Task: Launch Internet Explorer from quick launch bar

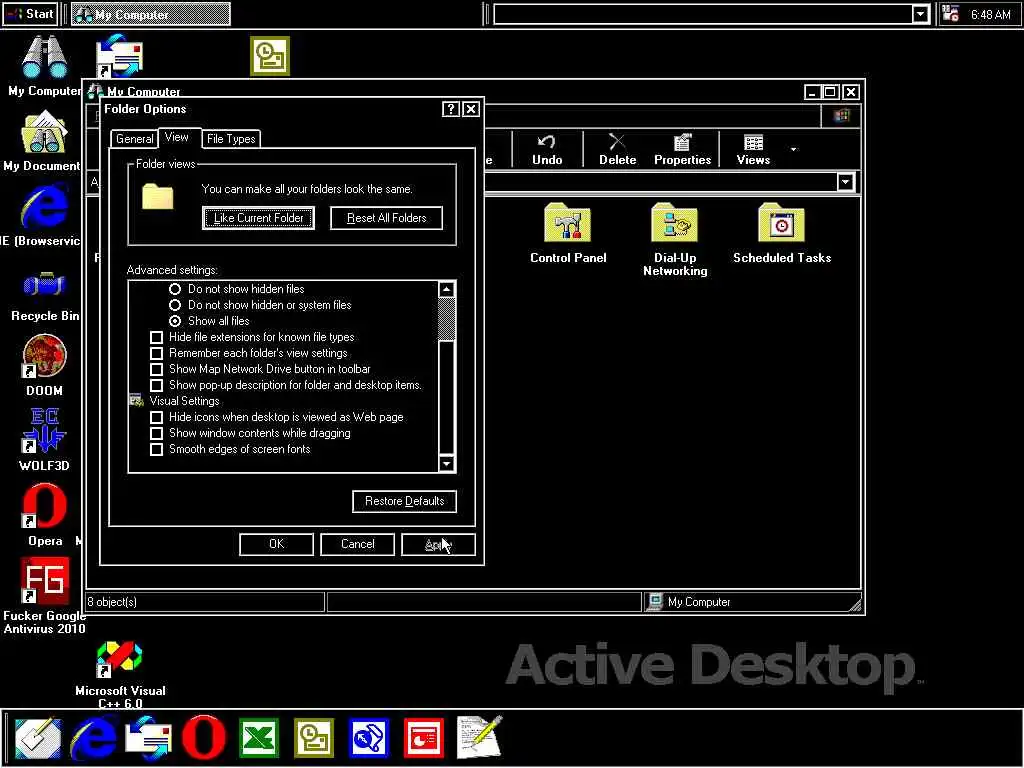Action: click(x=93, y=738)
